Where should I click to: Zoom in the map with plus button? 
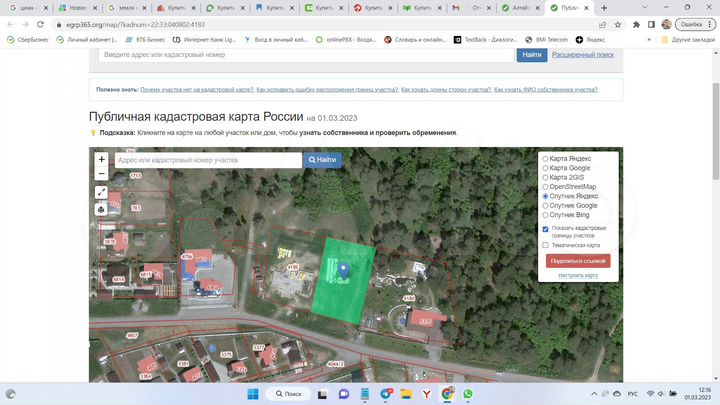[101, 160]
